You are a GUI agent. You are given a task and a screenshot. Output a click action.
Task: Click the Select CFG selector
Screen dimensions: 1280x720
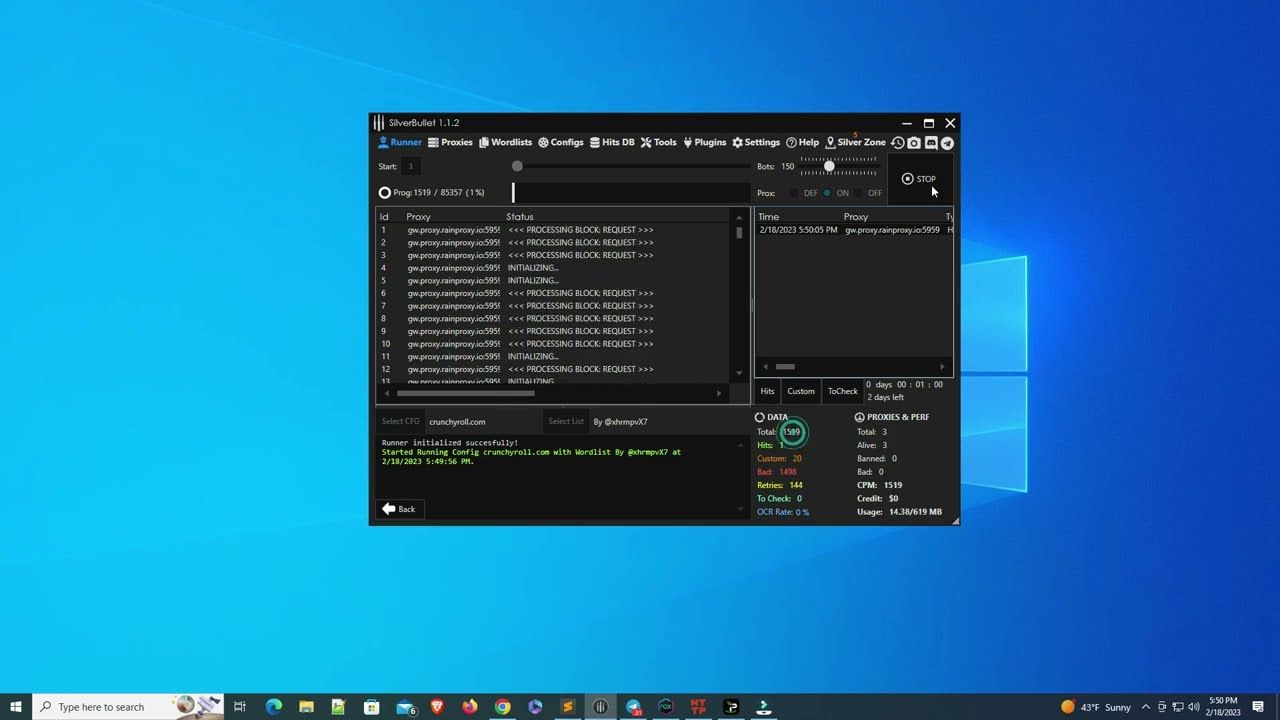pyautogui.click(x=400, y=422)
